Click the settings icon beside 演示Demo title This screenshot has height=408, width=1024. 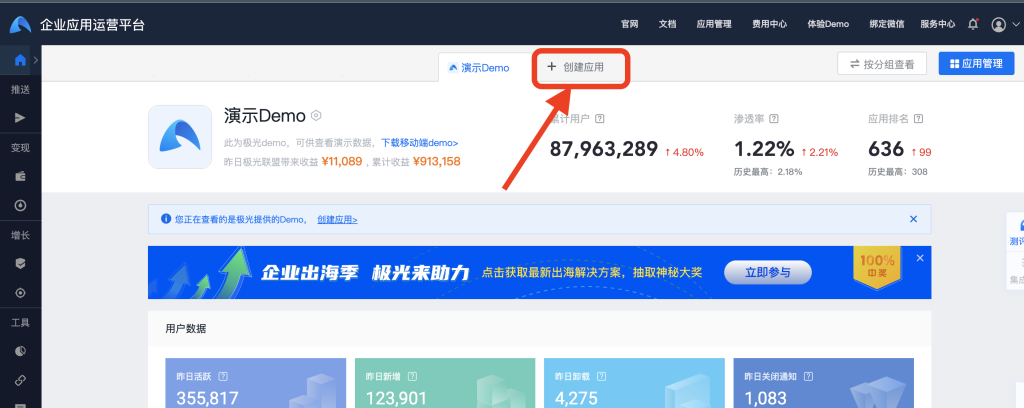click(x=316, y=116)
